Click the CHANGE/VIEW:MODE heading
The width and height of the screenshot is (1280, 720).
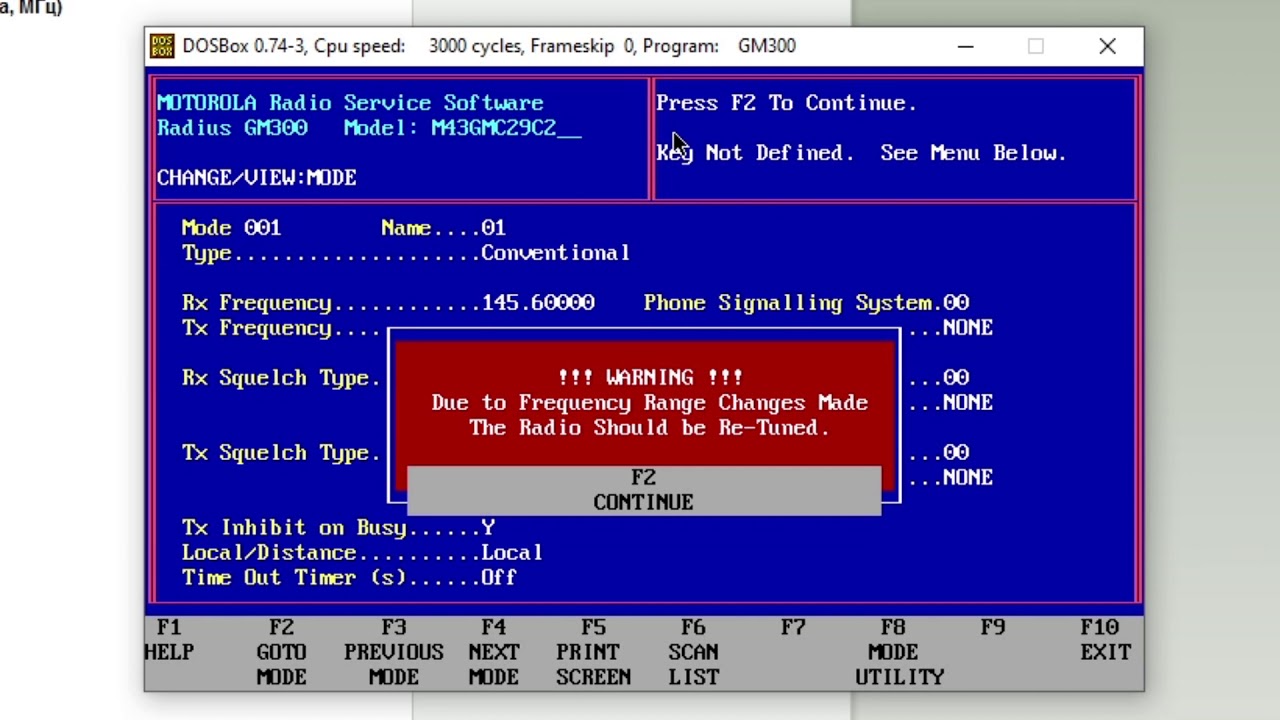(x=257, y=178)
